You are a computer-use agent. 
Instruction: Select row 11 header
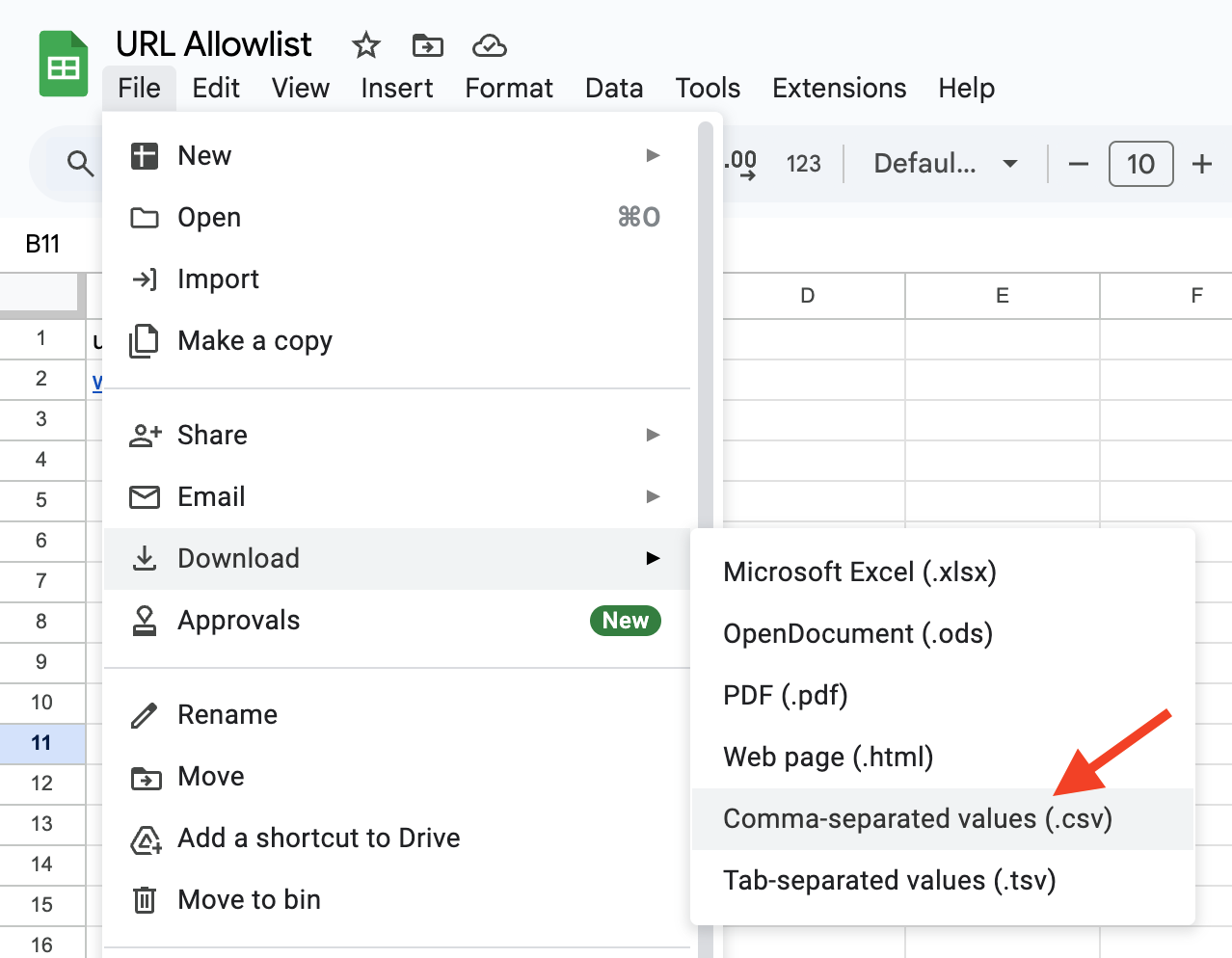click(x=42, y=743)
